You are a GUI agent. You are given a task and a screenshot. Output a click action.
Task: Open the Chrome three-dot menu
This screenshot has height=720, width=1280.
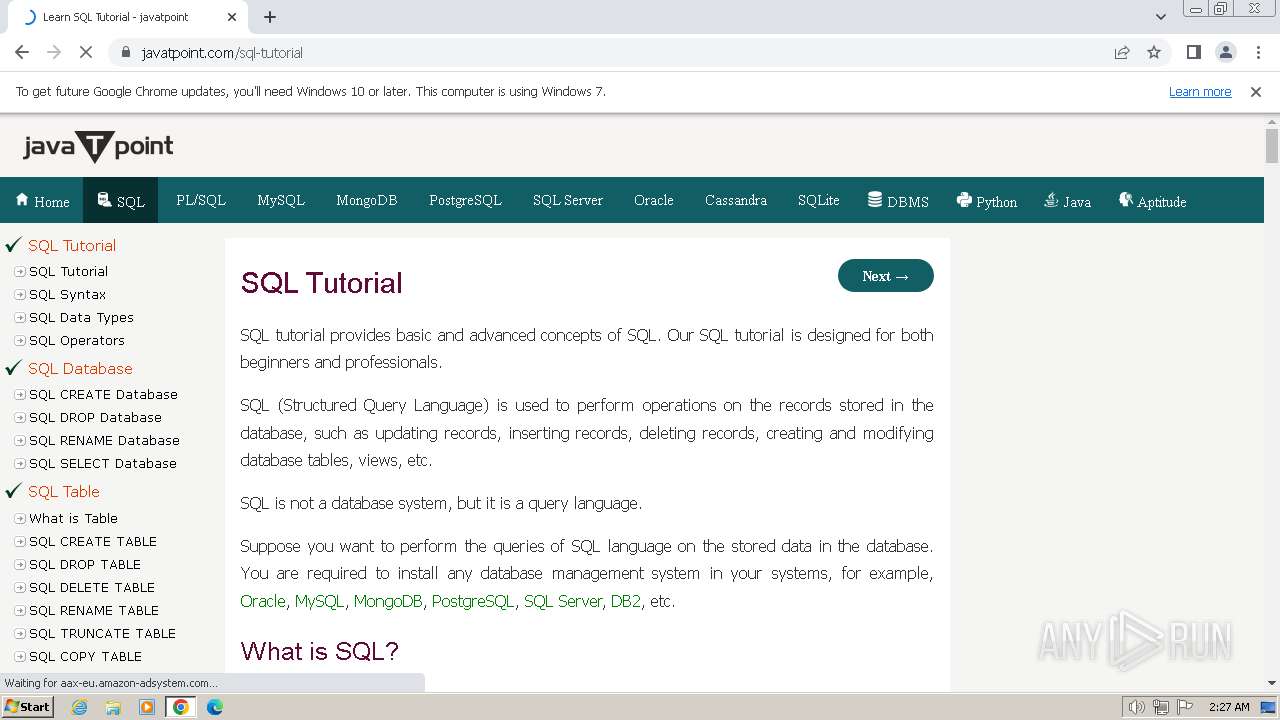pos(1258,52)
